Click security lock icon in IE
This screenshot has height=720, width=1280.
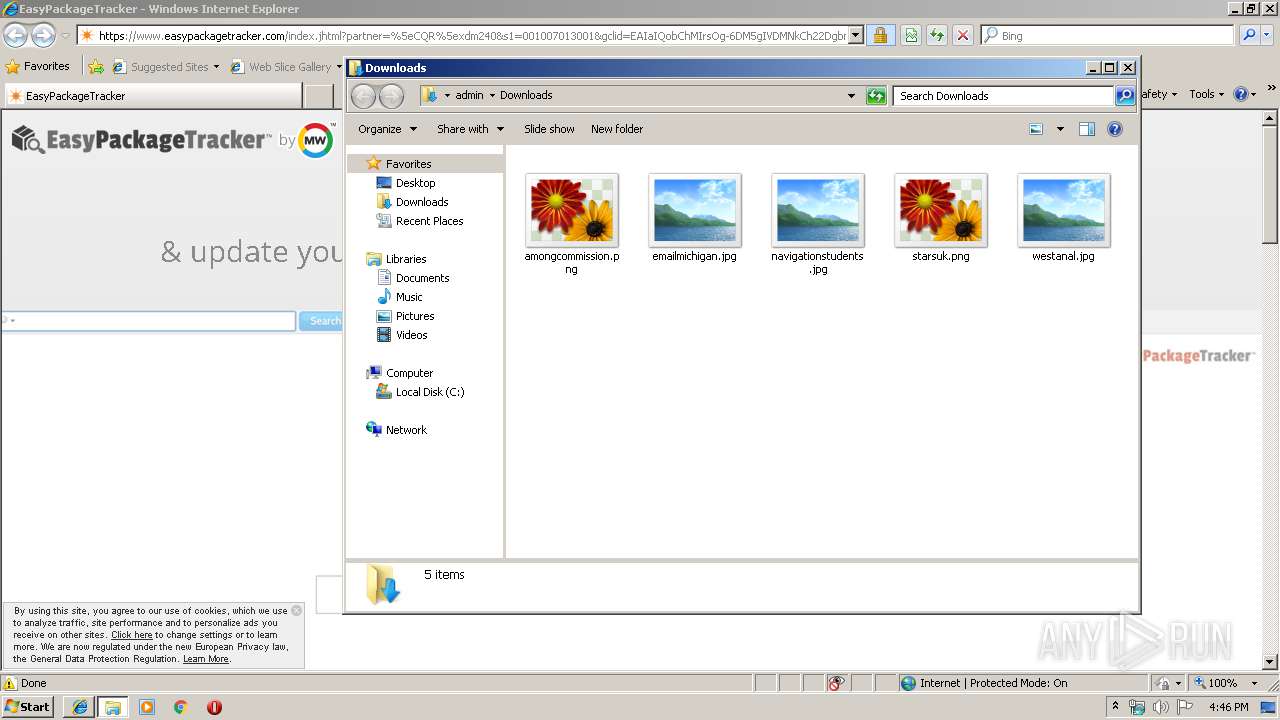(880, 36)
